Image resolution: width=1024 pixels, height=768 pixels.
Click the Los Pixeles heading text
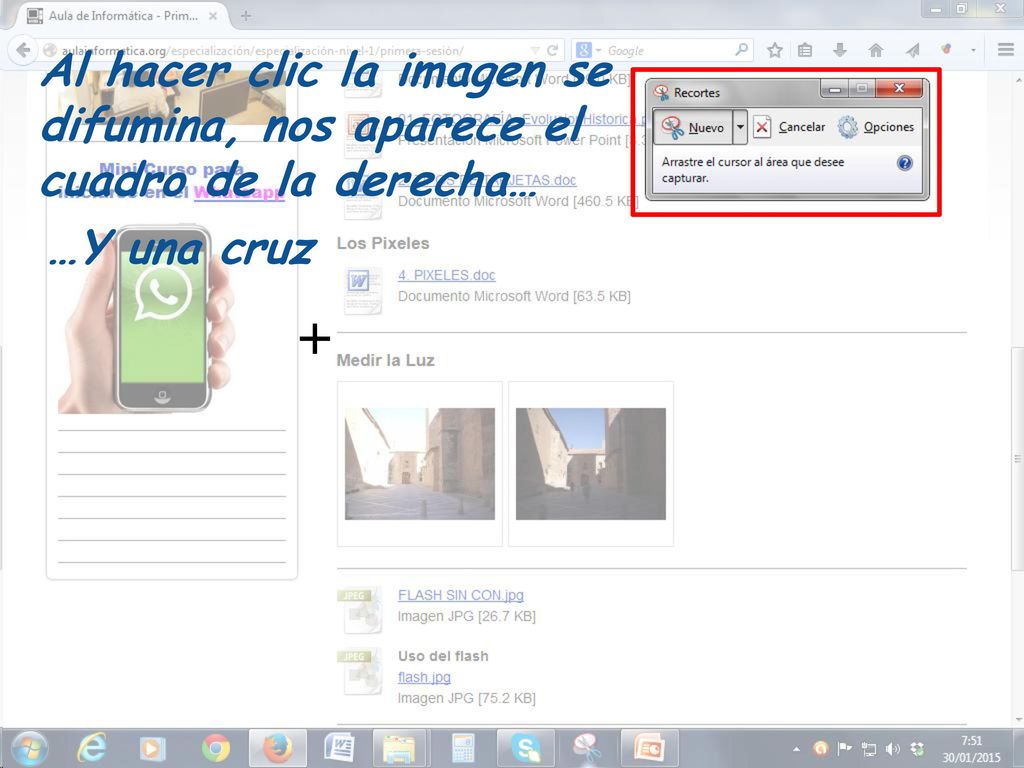pyautogui.click(x=383, y=244)
